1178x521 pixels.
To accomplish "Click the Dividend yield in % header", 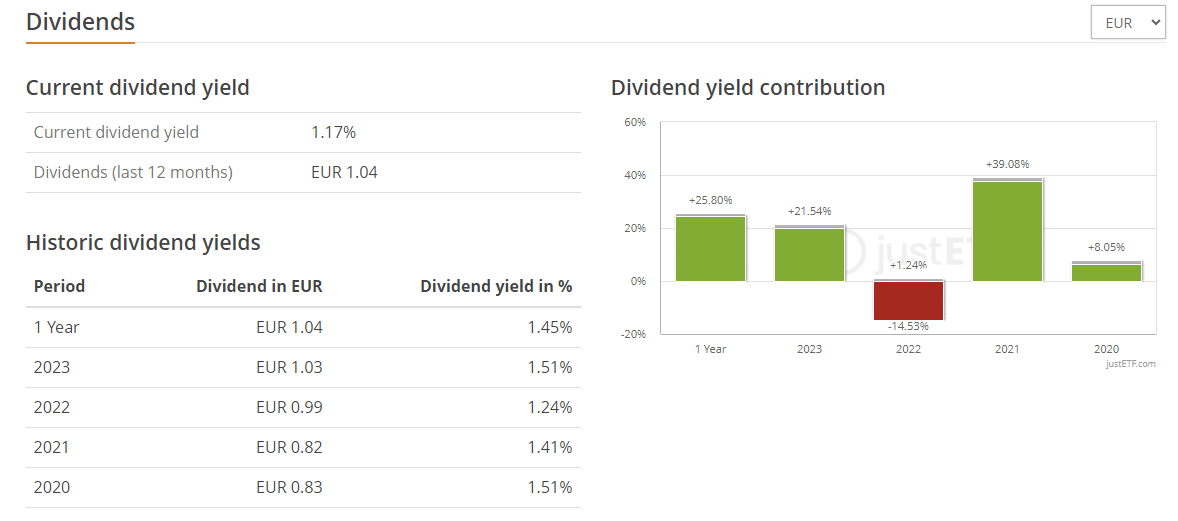I will [496, 286].
